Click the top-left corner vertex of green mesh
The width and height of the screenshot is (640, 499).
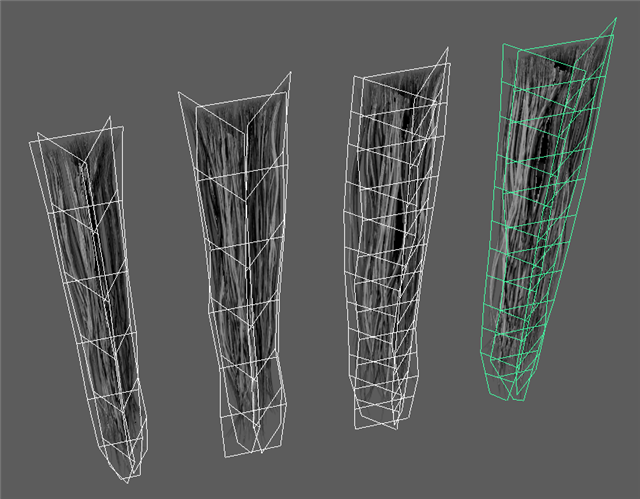click(x=500, y=49)
